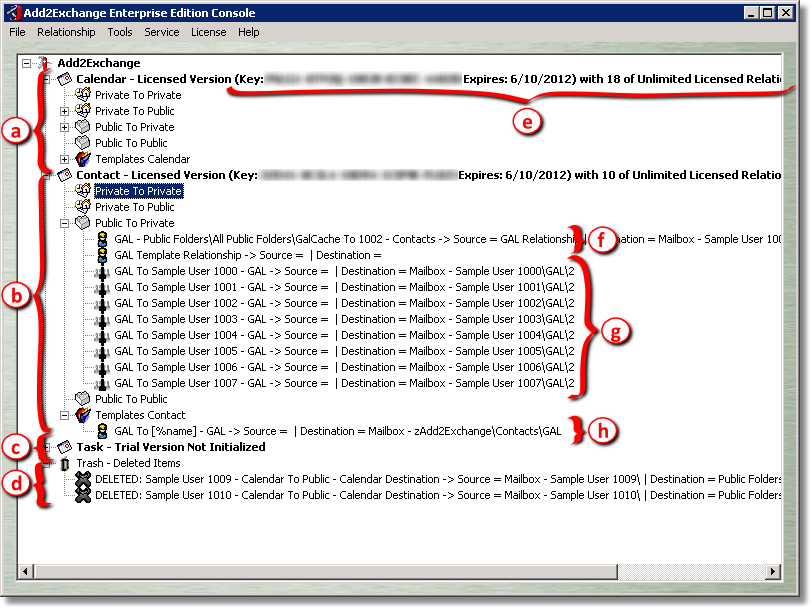
Task: Select Contact - Licensed Version node
Action: pos(428,175)
